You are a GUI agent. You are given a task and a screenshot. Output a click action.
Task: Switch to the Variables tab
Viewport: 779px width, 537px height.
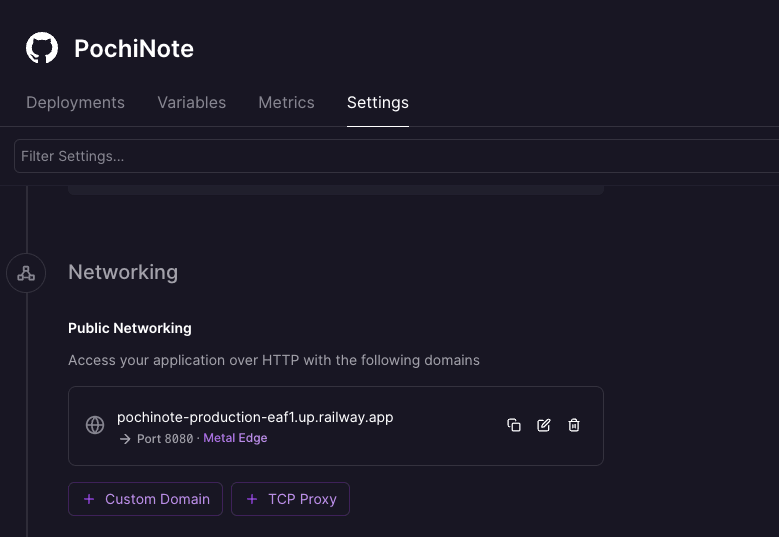[192, 102]
